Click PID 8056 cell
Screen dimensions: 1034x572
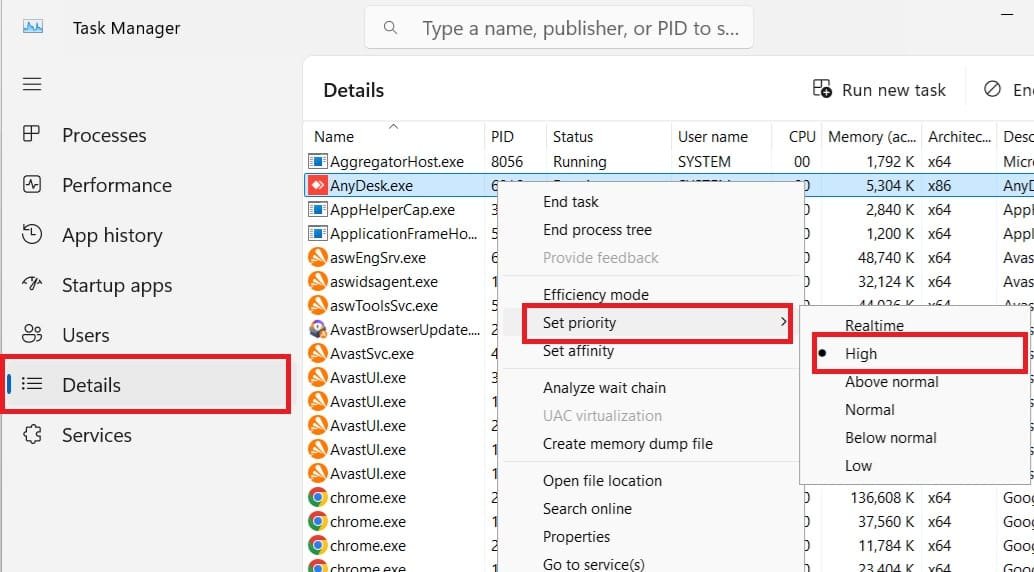tap(506, 162)
